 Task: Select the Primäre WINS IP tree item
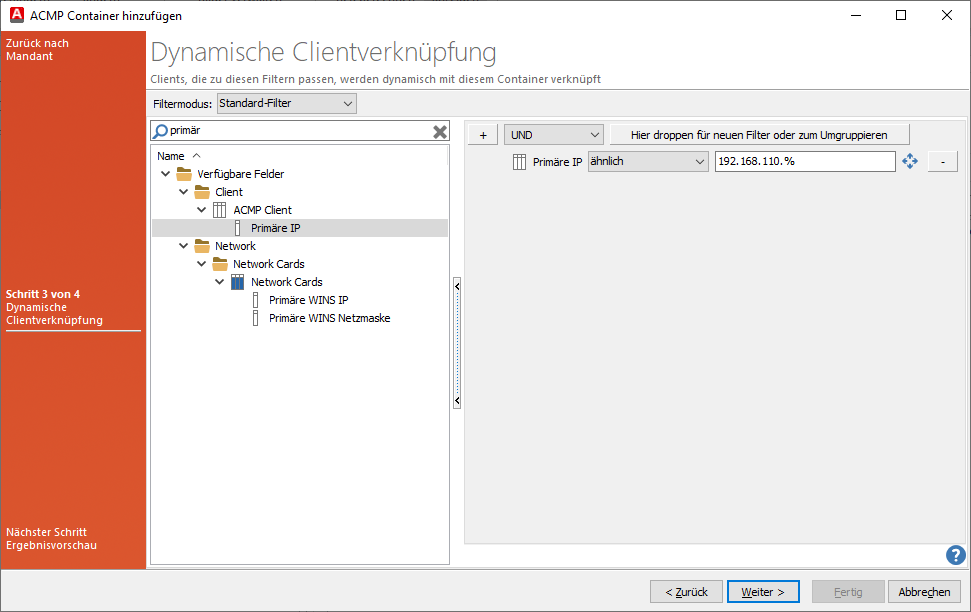(308, 299)
